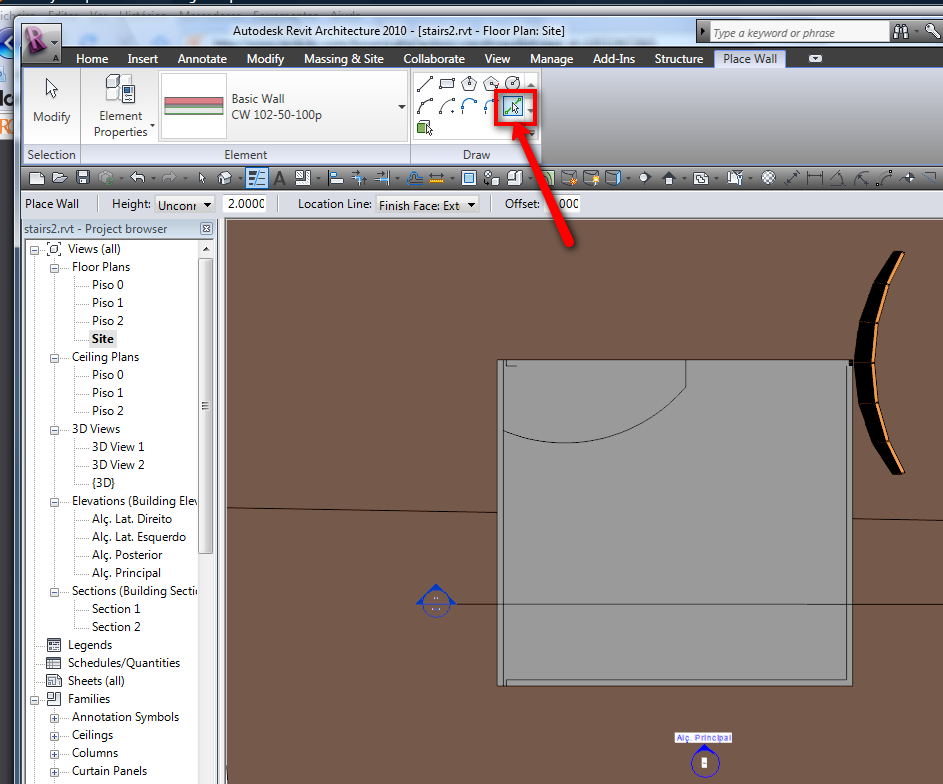The height and width of the screenshot is (784, 943).
Task: Open the Piso 1 floor plan
Action: (x=107, y=303)
